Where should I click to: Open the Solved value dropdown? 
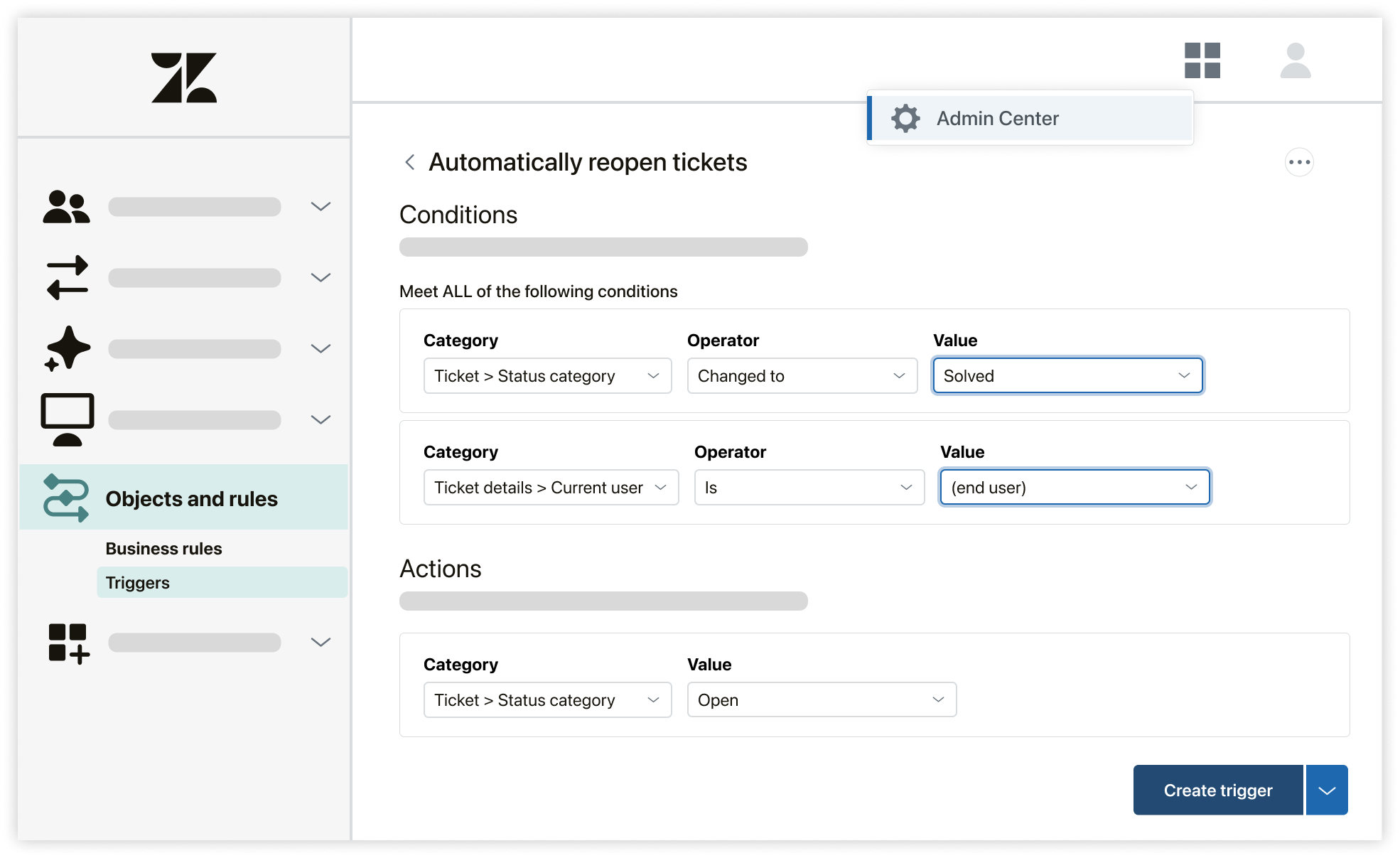click(1067, 375)
